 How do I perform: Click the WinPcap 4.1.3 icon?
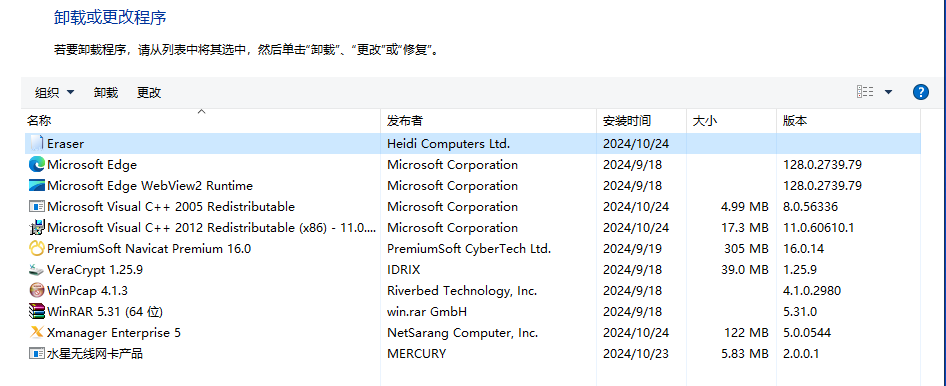(x=37, y=291)
